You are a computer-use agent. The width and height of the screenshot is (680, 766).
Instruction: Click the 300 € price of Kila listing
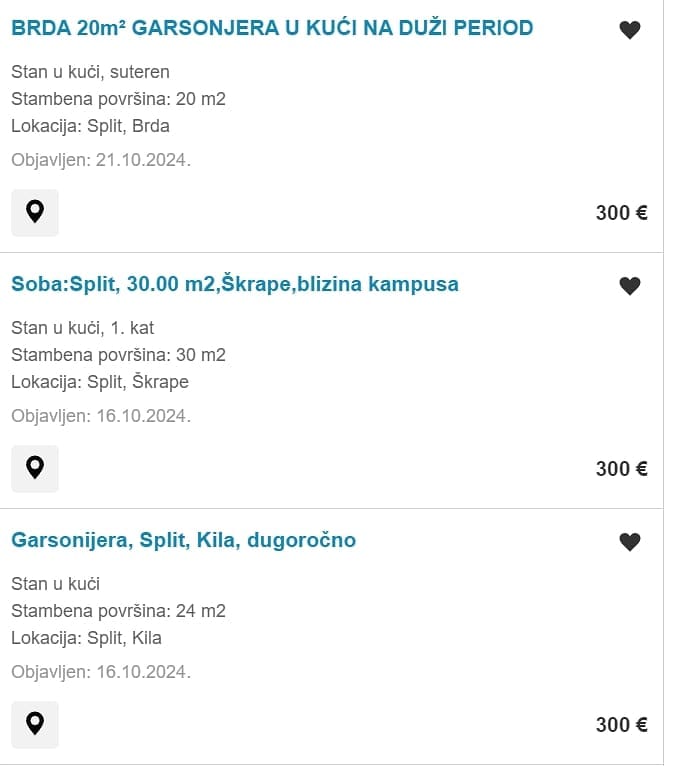[621, 724]
